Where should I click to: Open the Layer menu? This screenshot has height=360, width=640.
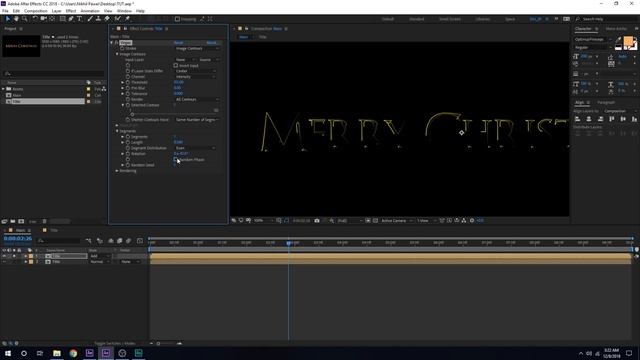[x=57, y=11]
